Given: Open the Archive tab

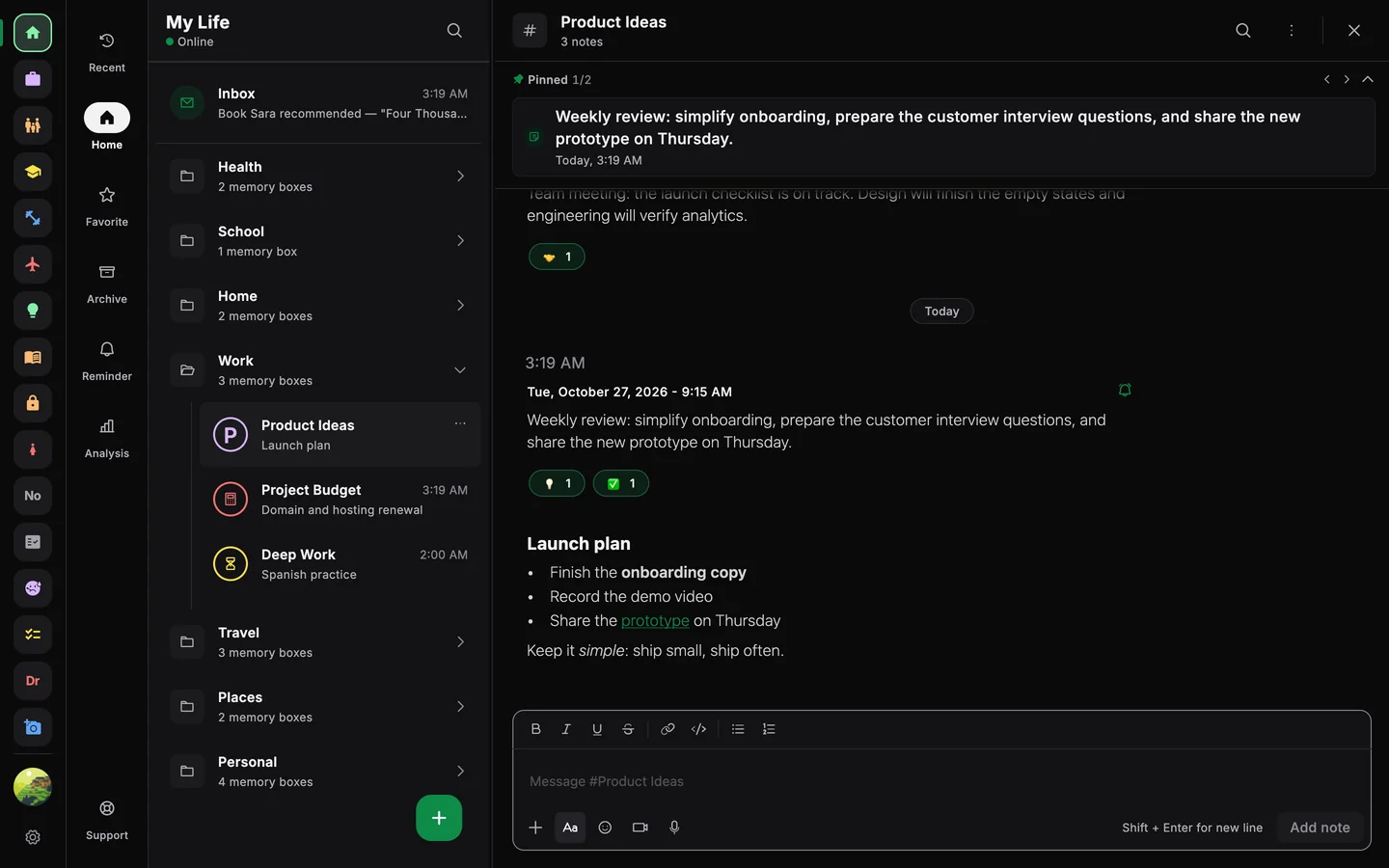Looking at the screenshot, I should (x=107, y=284).
